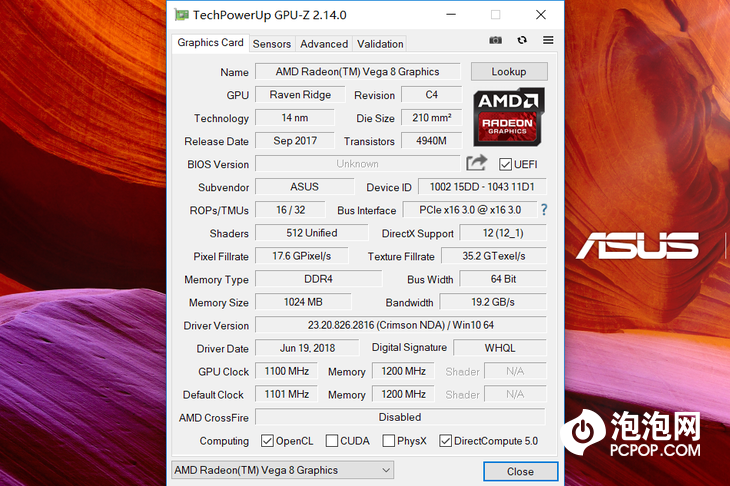Click the Close button at bottom
Screen dimensions: 730x486
(x=520, y=471)
